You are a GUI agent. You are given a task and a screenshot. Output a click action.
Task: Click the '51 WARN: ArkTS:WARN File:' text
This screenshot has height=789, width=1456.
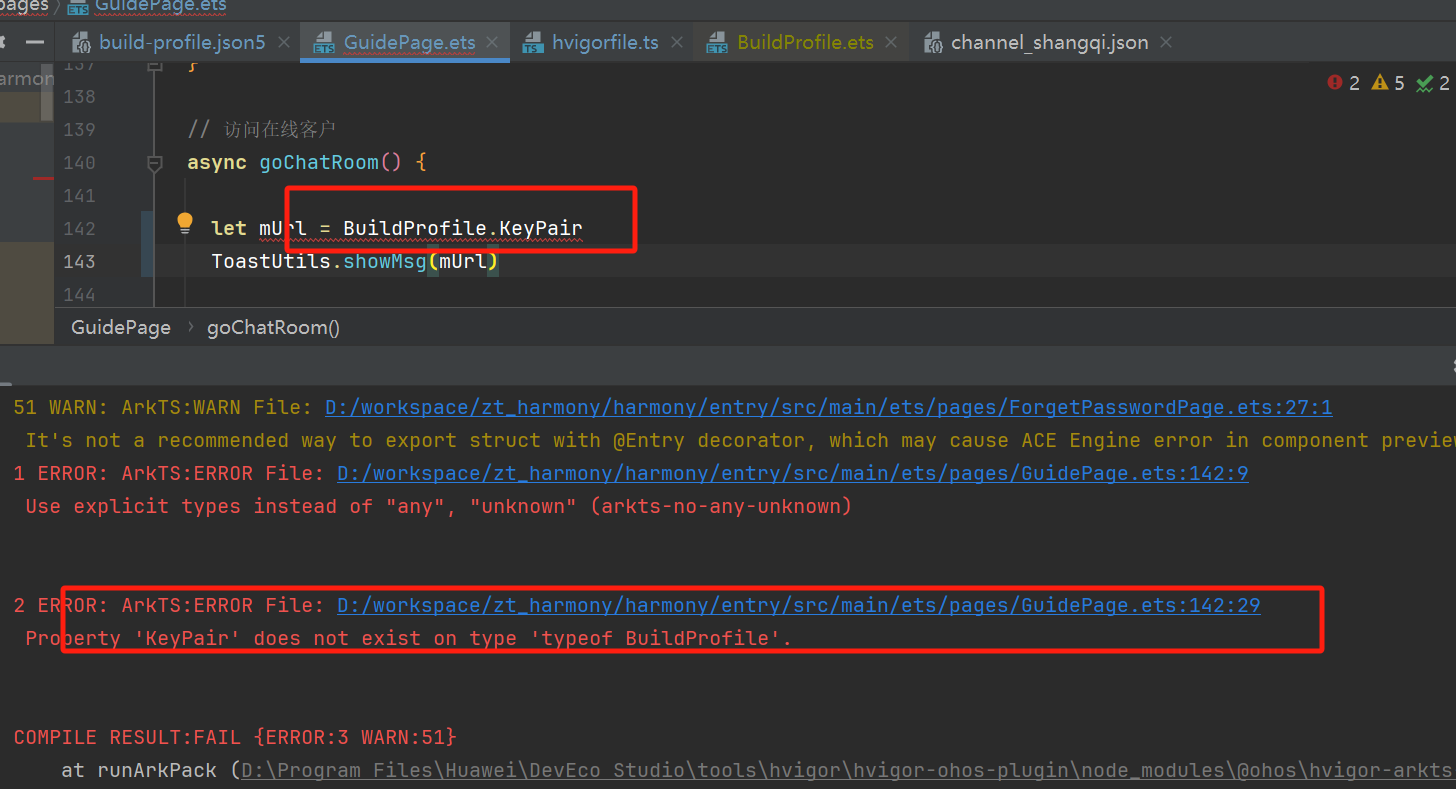(165, 408)
